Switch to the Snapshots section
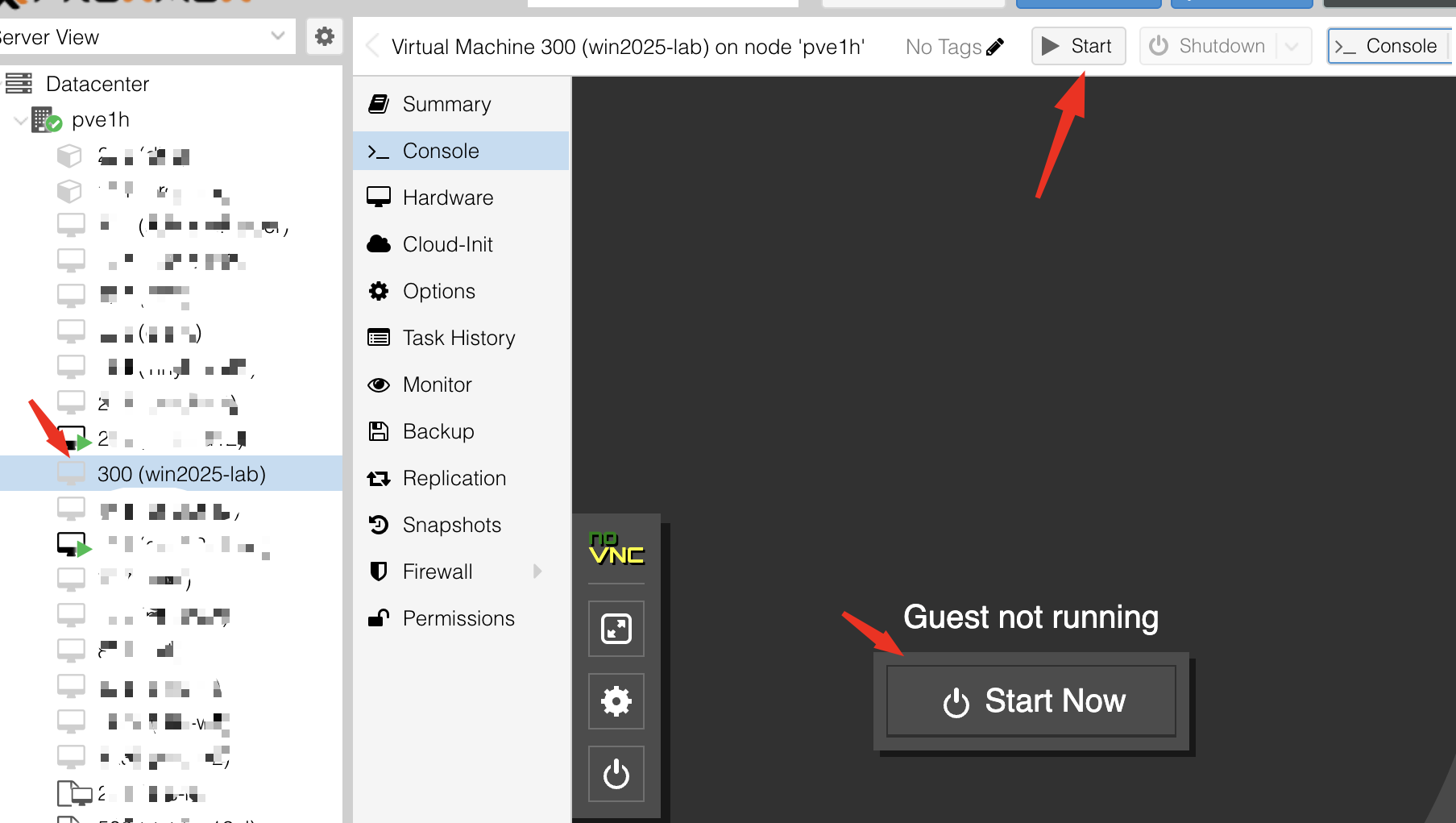 pos(451,525)
